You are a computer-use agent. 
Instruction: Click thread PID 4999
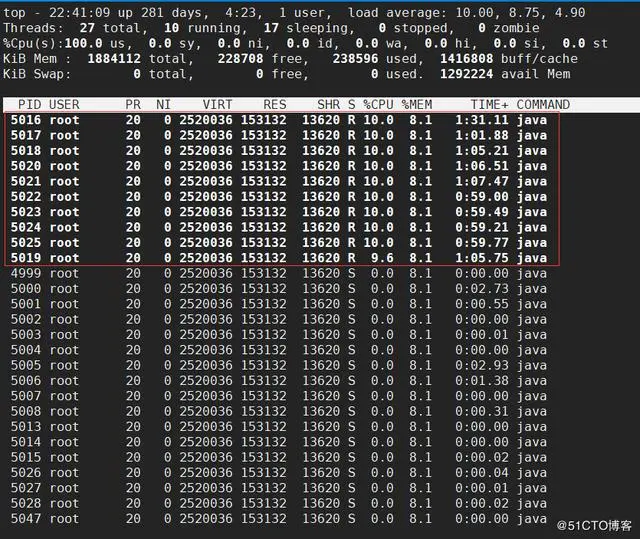pos(26,273)
